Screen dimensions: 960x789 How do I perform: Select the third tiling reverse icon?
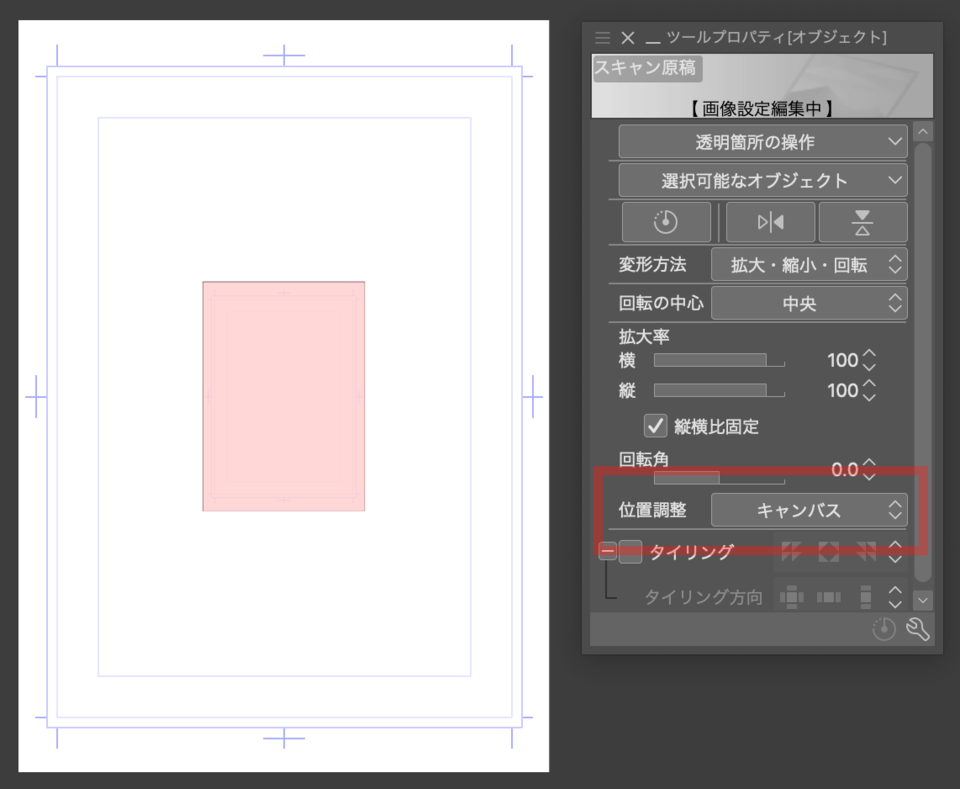pyautogui.click(x=866, y=552)
